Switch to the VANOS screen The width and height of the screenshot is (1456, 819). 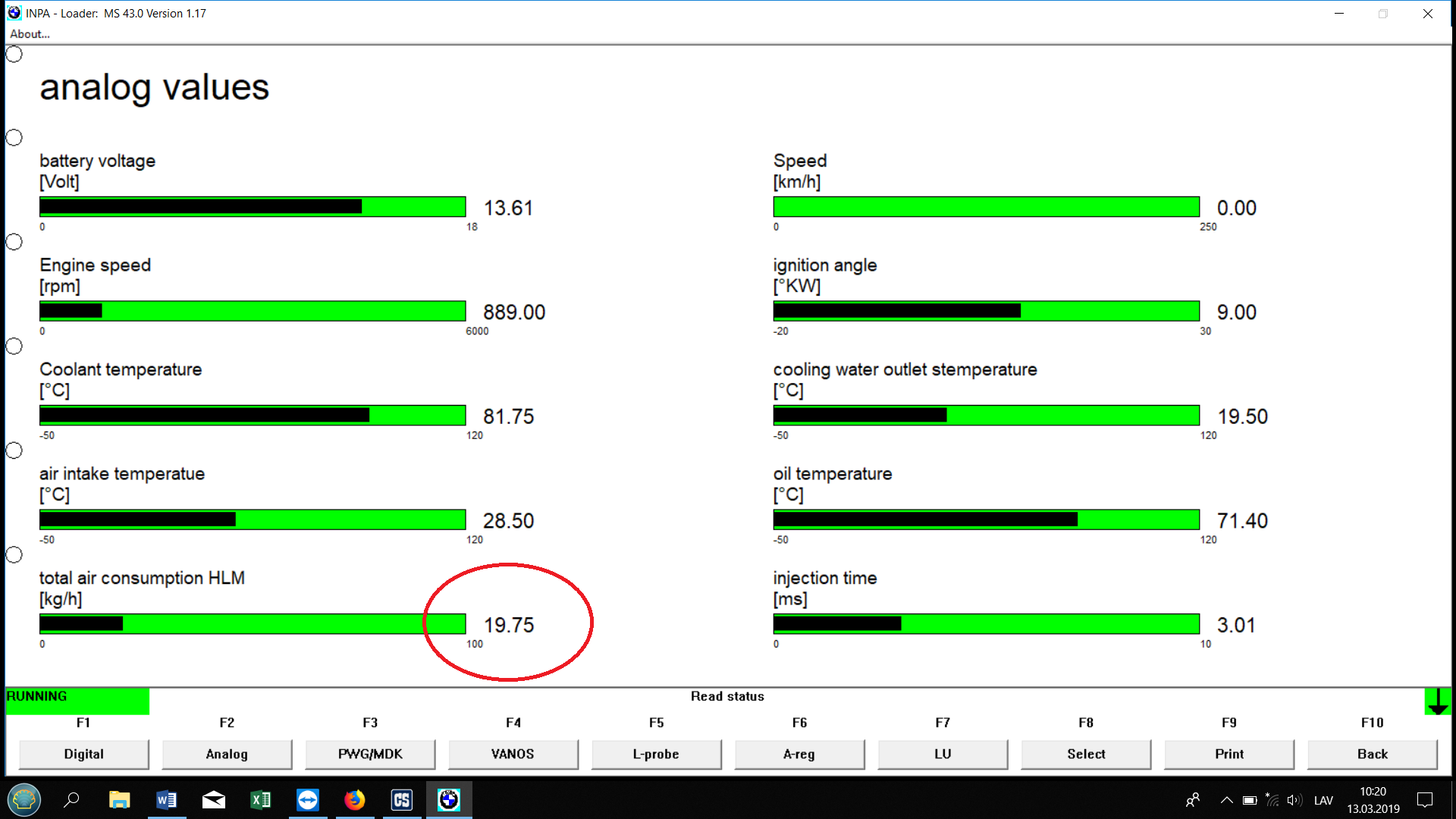tap(513, 754)
